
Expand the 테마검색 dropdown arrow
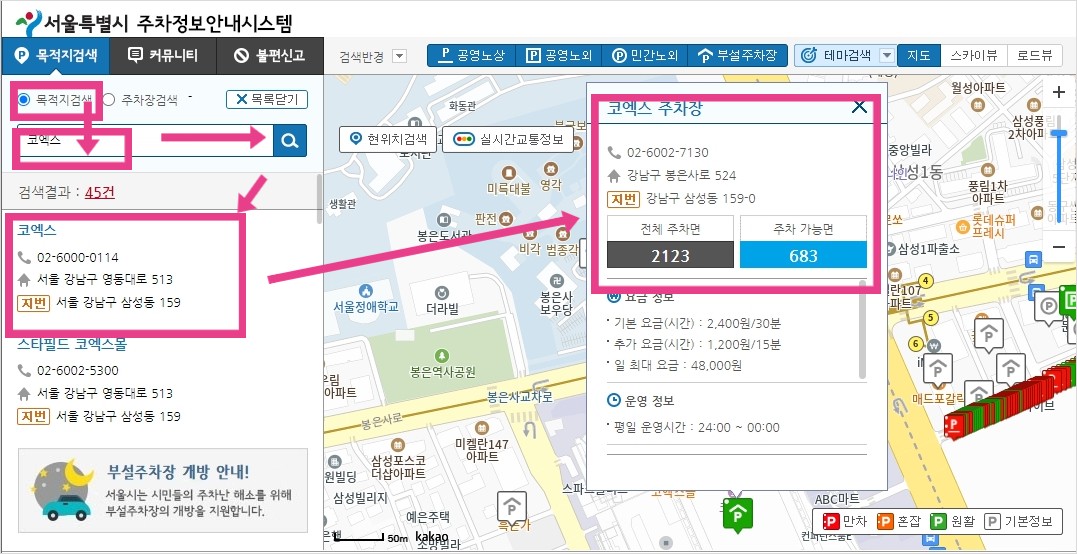[x=887, y=56]
